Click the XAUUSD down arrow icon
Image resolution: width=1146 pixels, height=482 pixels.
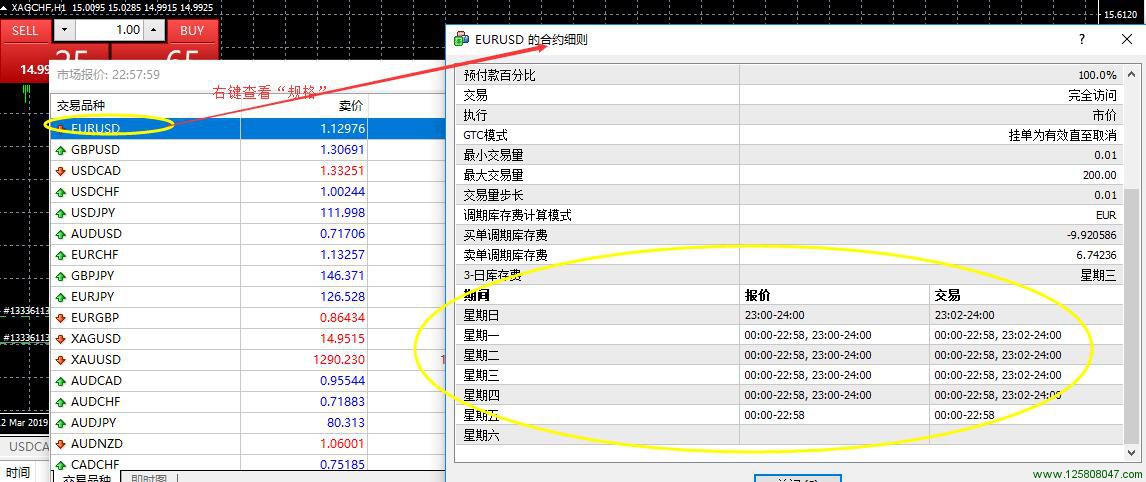pos(61,360)
